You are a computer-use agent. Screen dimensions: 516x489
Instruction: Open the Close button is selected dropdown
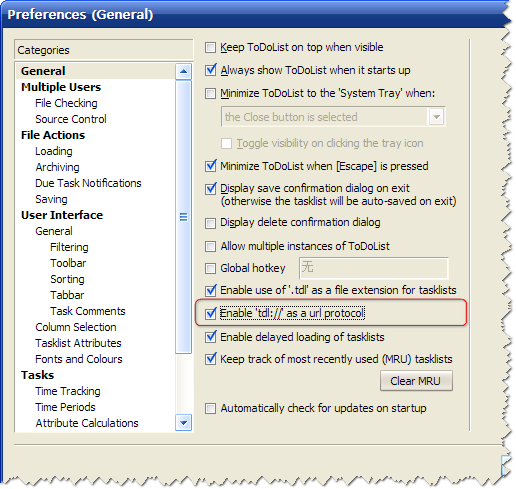click(436, 117)
